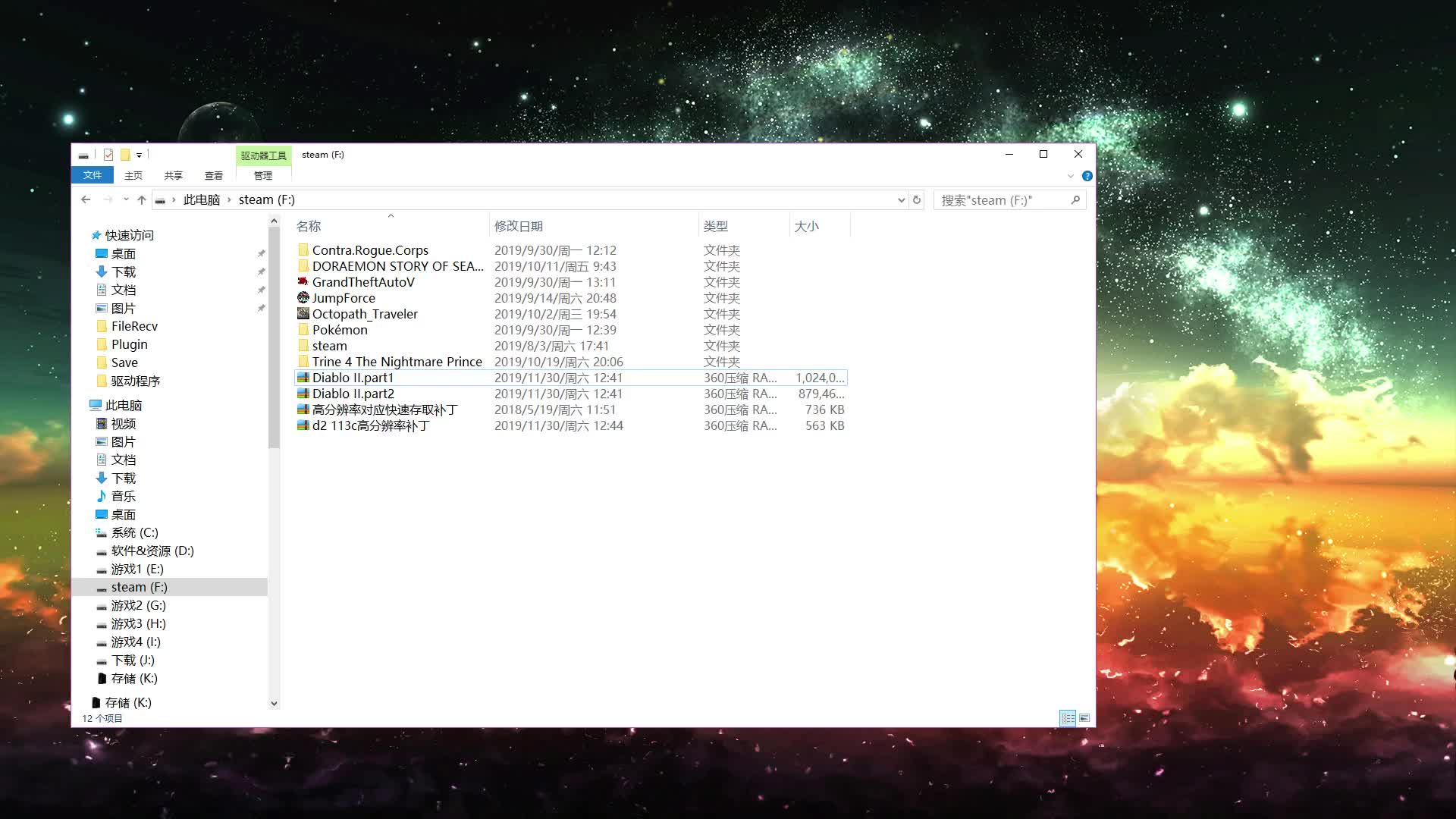
Task: Open pinned 下载 under quick access
Action: [123, 271]
